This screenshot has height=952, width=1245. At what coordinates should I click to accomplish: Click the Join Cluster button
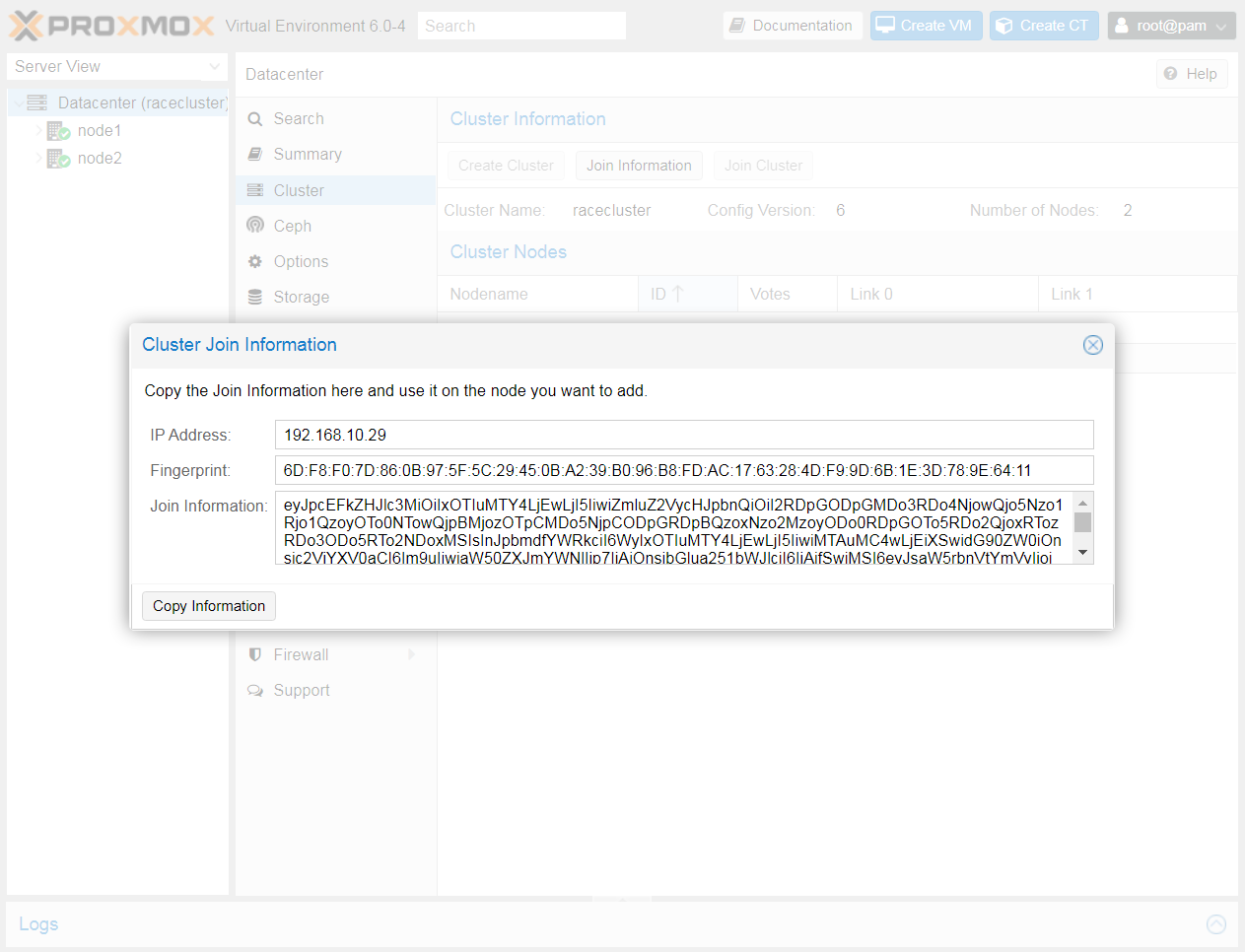pos(764,166)
